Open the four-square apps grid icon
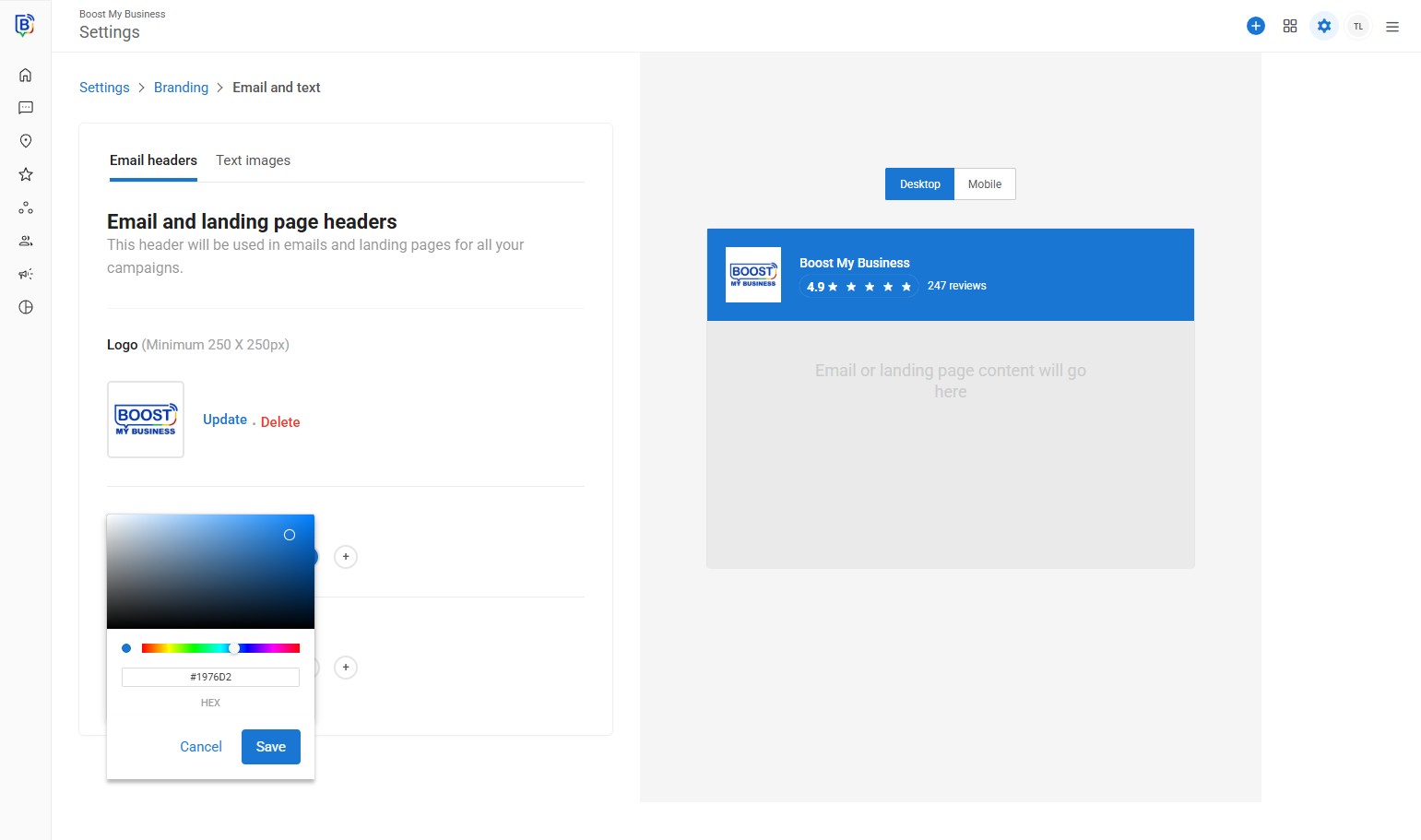Screen dimensions: 1421x840 tap(1289, 26)
